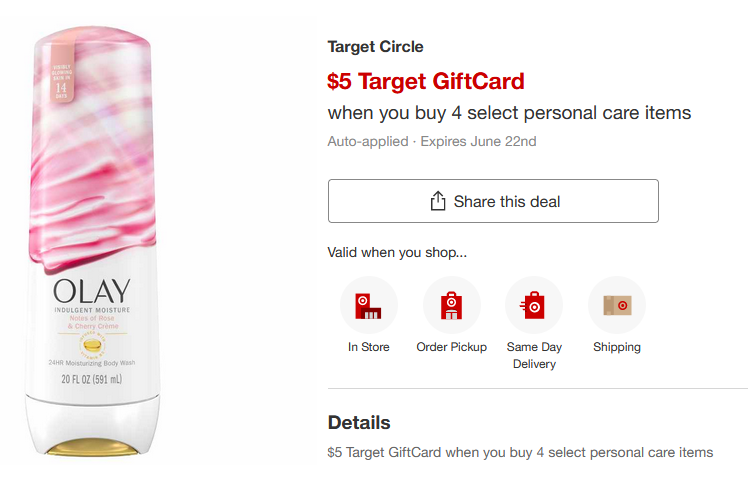The image size is (748, 487).
Task: Click the Order Pickup text label
Action: [451, 347]
